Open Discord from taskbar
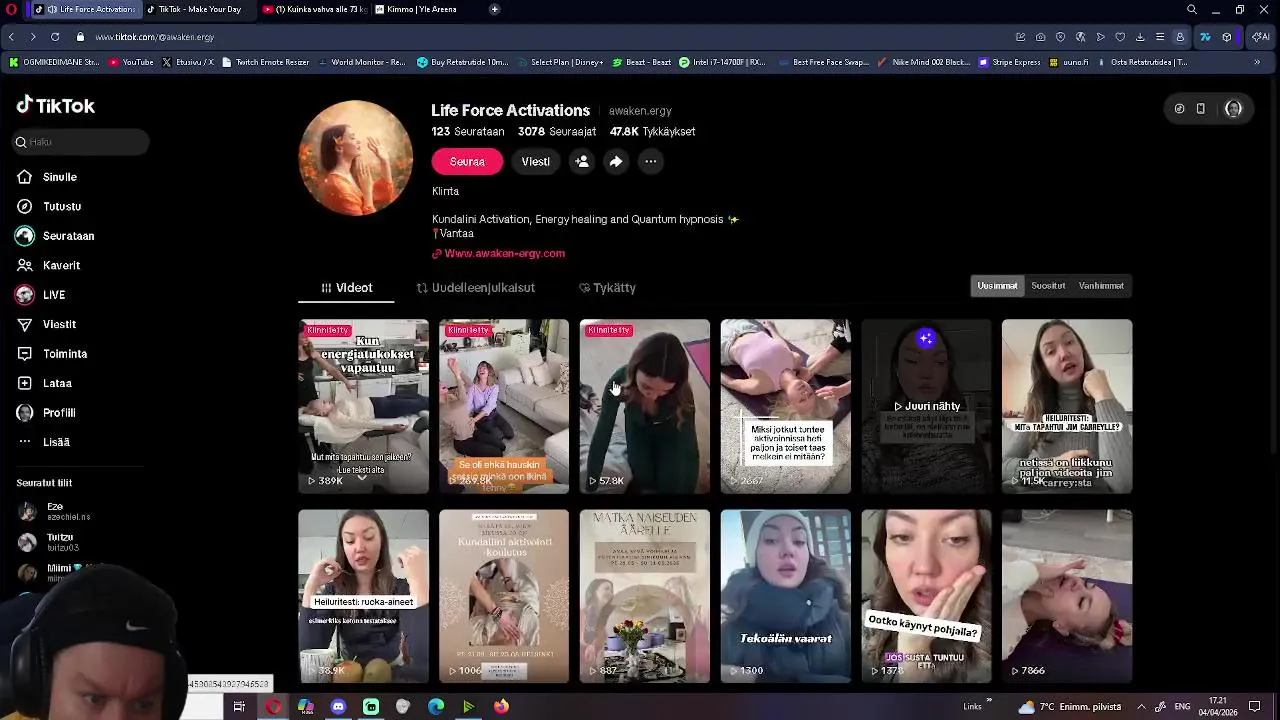Screen dimensions: 1280x720 (338, 707)
